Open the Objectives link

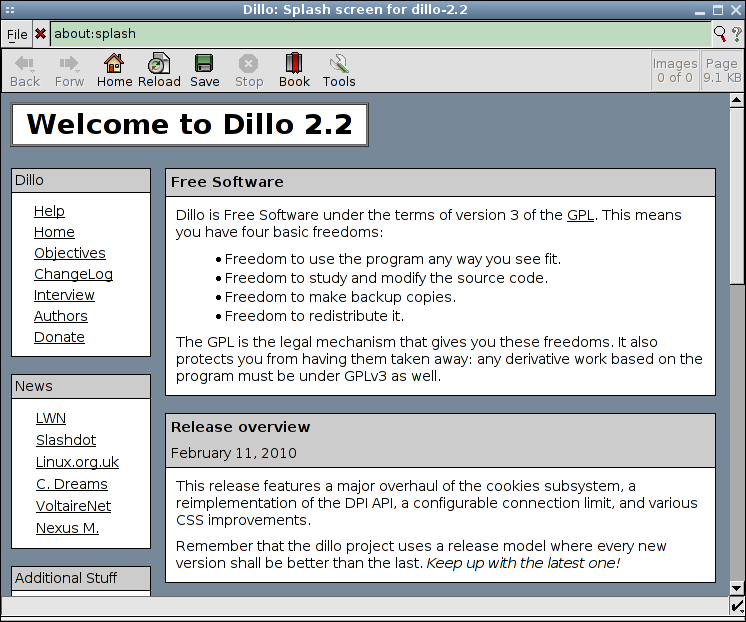click(x=70, y=253)
